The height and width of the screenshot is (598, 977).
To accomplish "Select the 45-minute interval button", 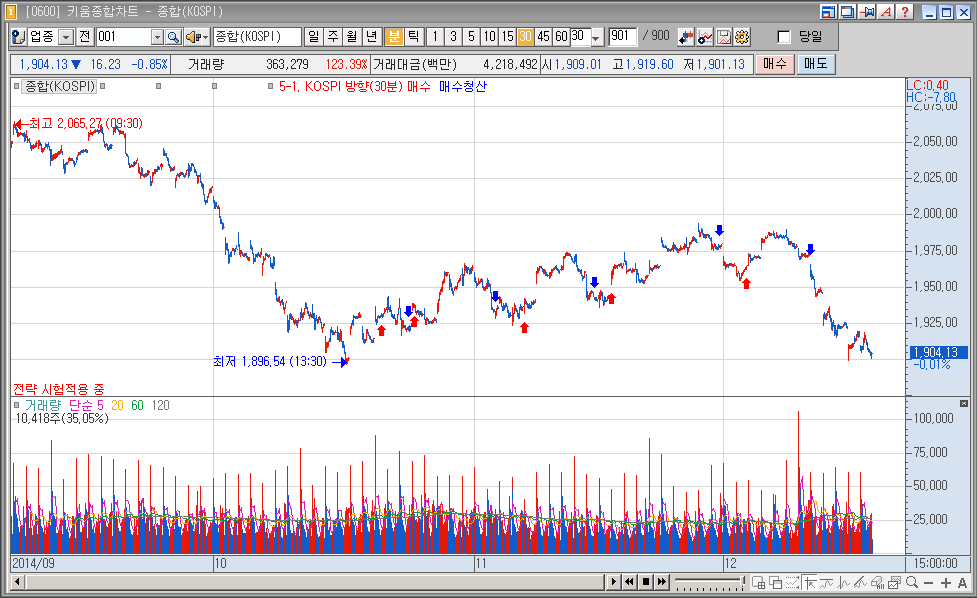I will pos(543,37).
